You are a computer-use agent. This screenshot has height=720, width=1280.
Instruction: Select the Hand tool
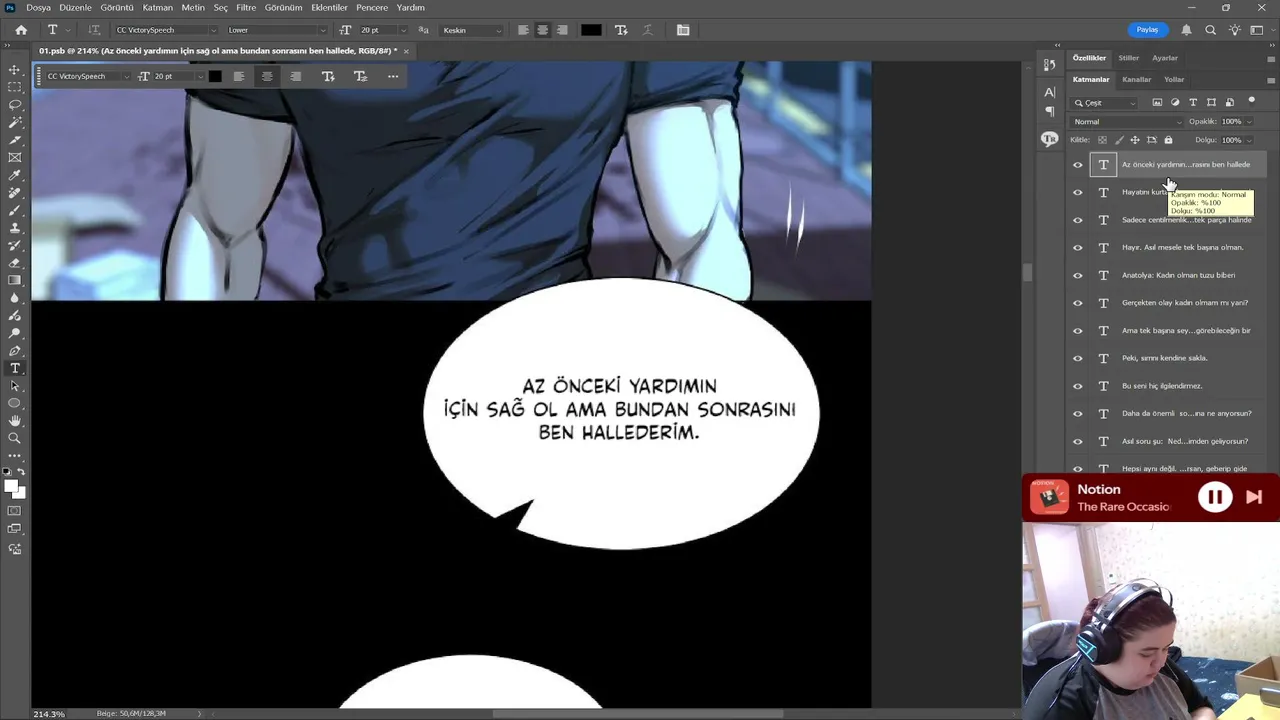pyautogui.click(x=14, y=421)
